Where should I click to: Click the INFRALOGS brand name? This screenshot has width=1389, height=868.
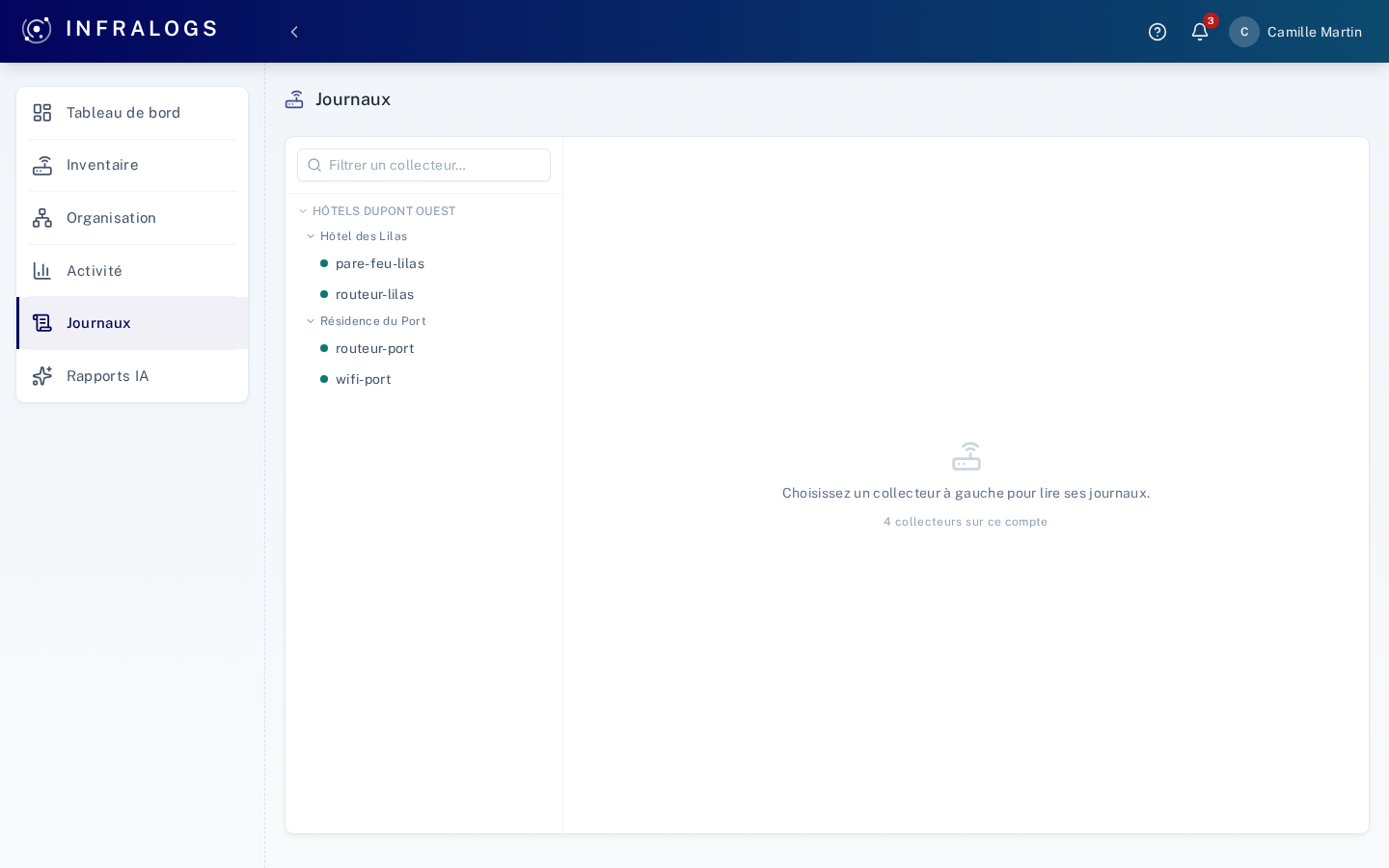[x=142, y=29]
